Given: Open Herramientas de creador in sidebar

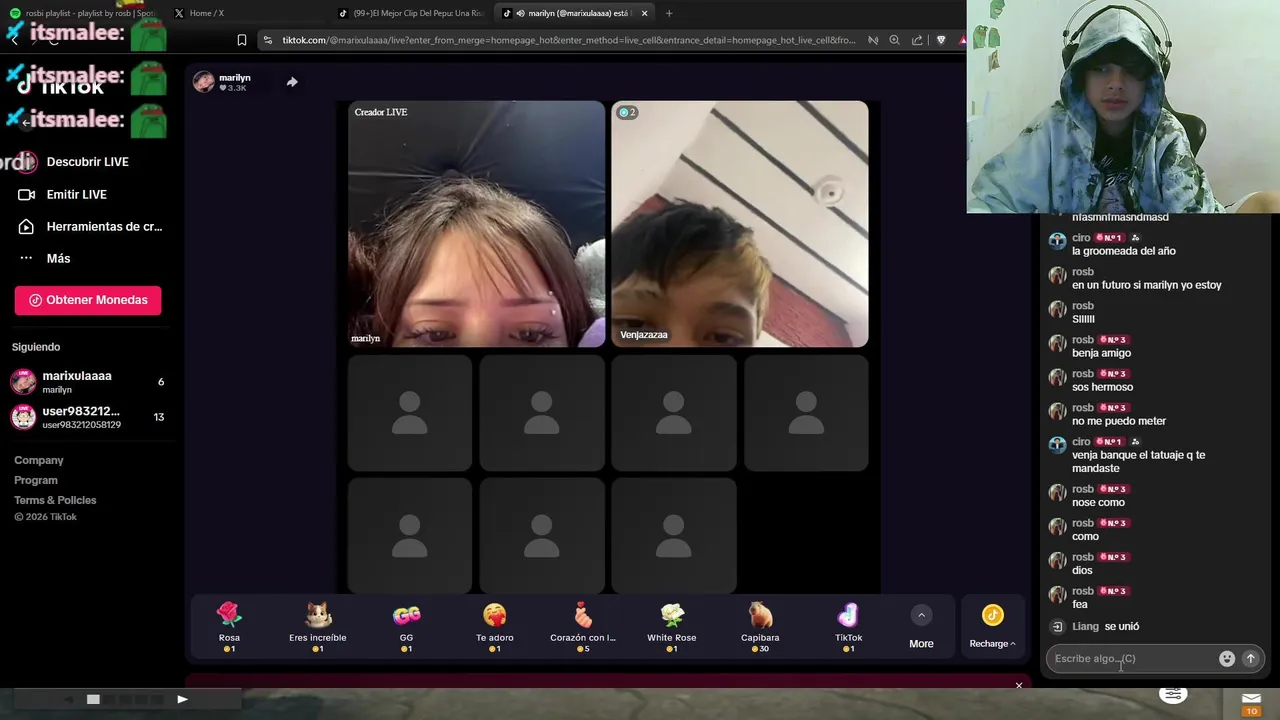Looking at the screenshot, I should click(91, 227).
